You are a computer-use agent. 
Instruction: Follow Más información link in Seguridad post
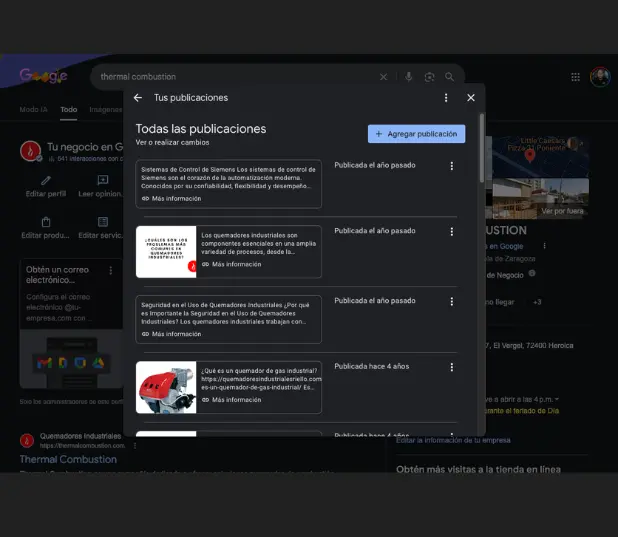pos(171,334)
